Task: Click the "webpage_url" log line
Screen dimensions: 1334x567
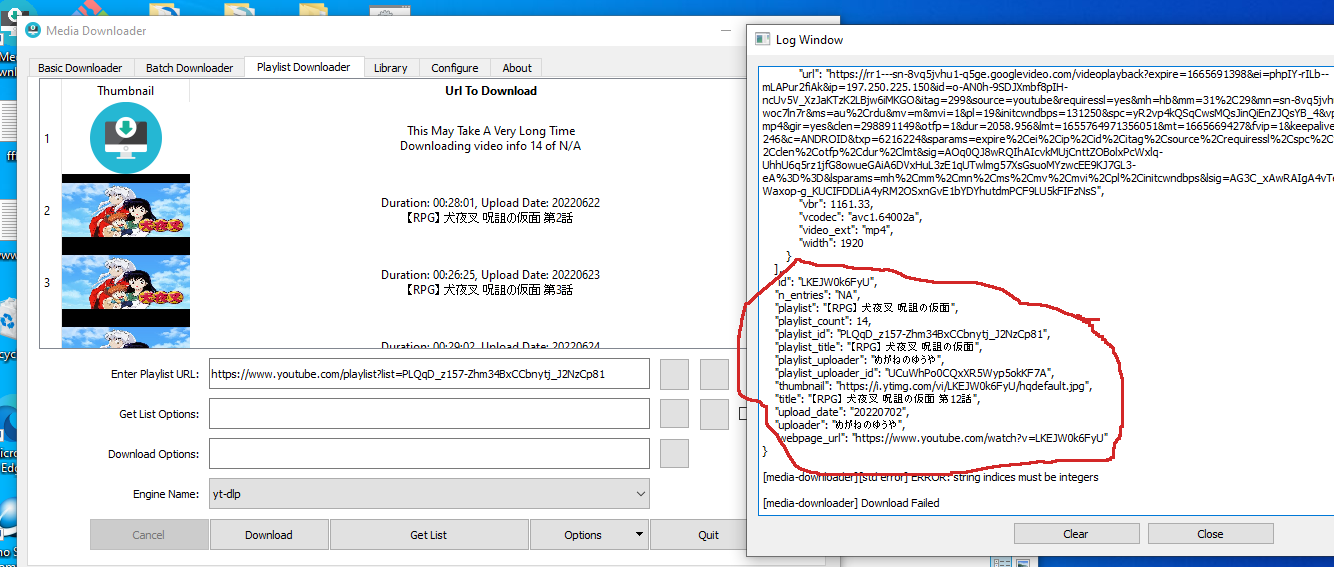Action: pos(943,438)
